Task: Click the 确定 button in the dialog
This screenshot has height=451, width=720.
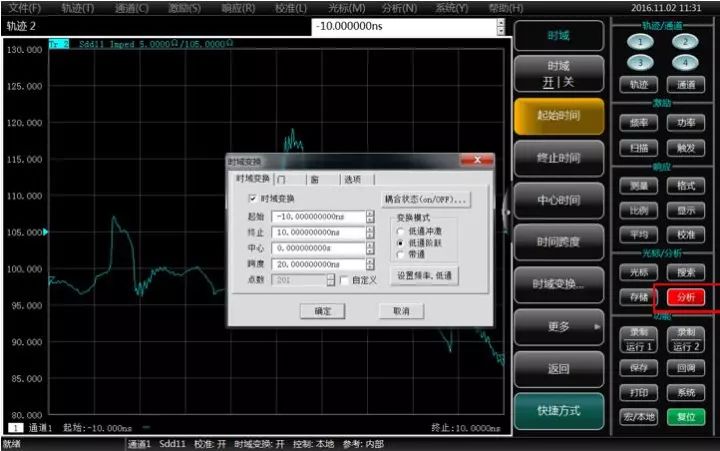Action: click(322, 311)
